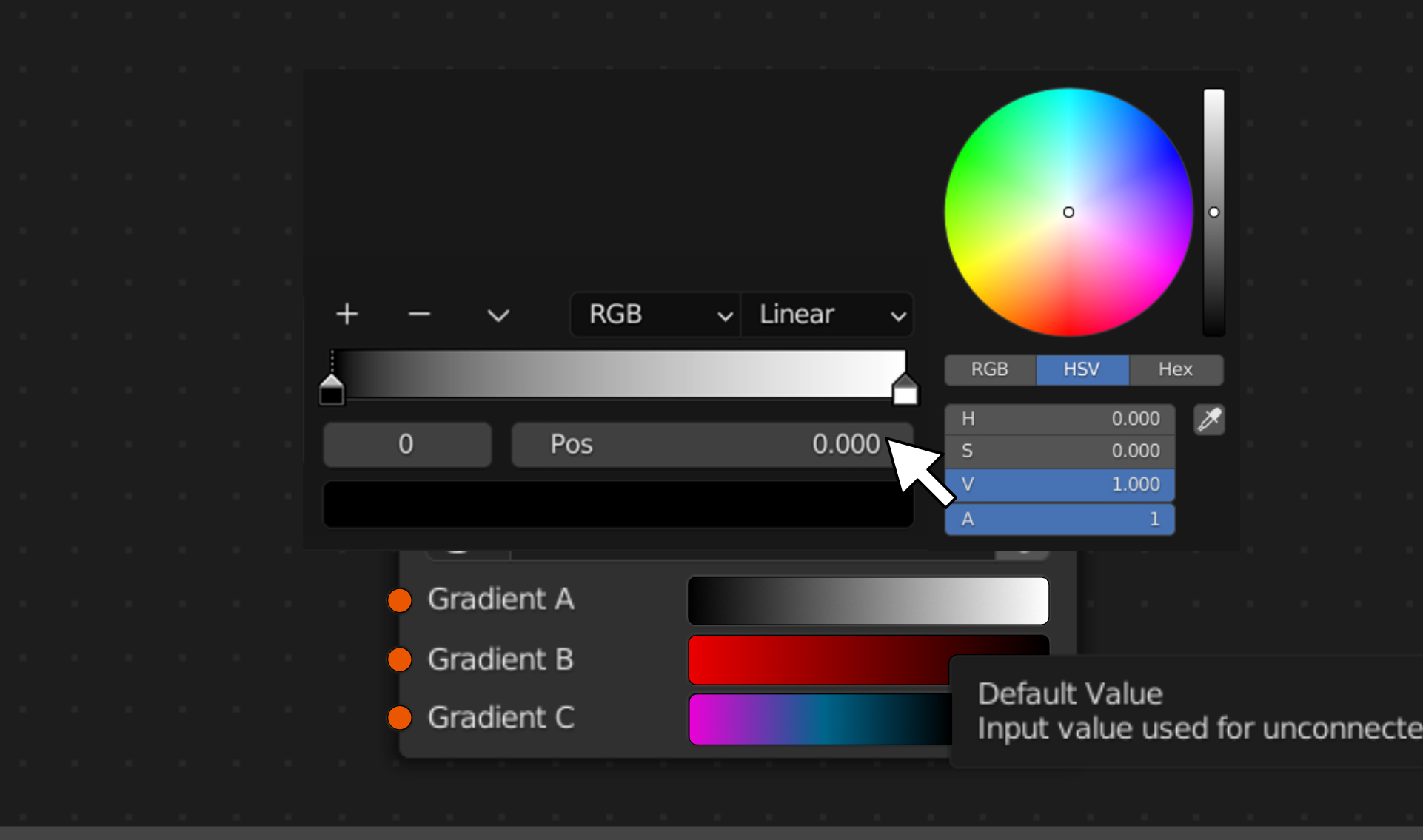The image size is (1423, 840).
Task: Click the Pos value field
Action: point(712,445)
